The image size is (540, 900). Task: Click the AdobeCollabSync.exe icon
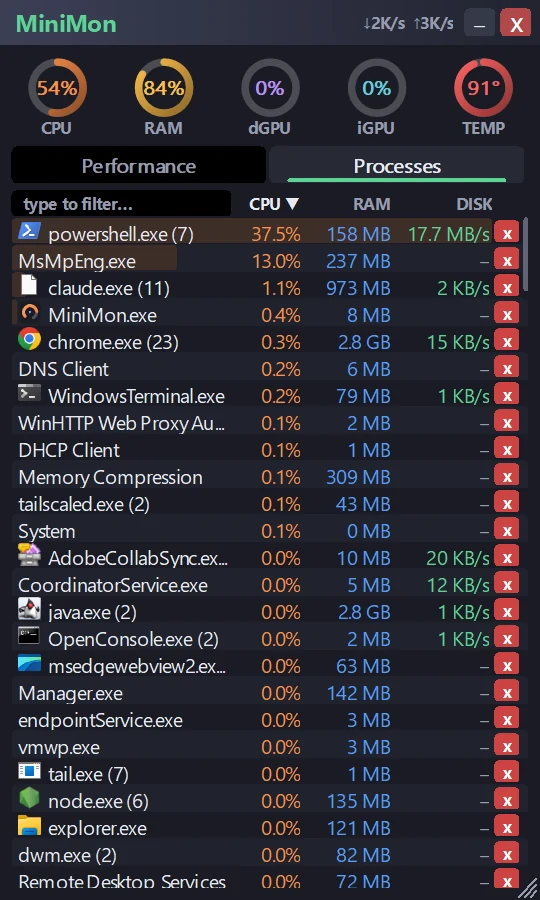pos(29,556)
